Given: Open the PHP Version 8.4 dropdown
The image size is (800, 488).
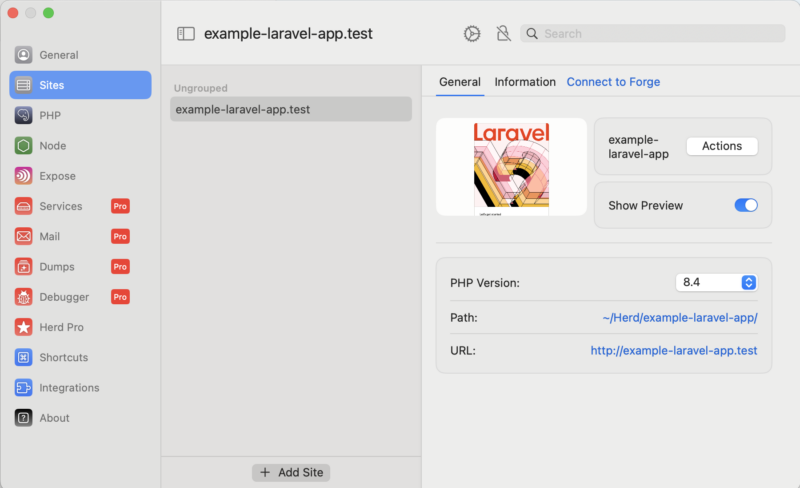Looking at the screenshot, I should pyautogui.click(x=716, y=283).
